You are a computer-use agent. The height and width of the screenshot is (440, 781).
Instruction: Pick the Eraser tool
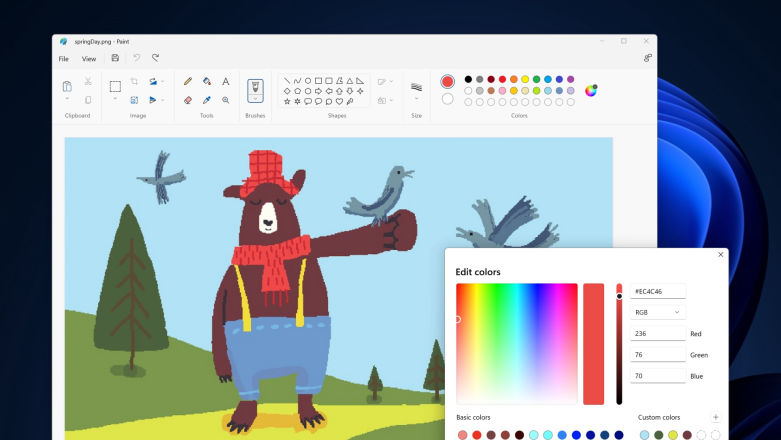click(187, 100)
